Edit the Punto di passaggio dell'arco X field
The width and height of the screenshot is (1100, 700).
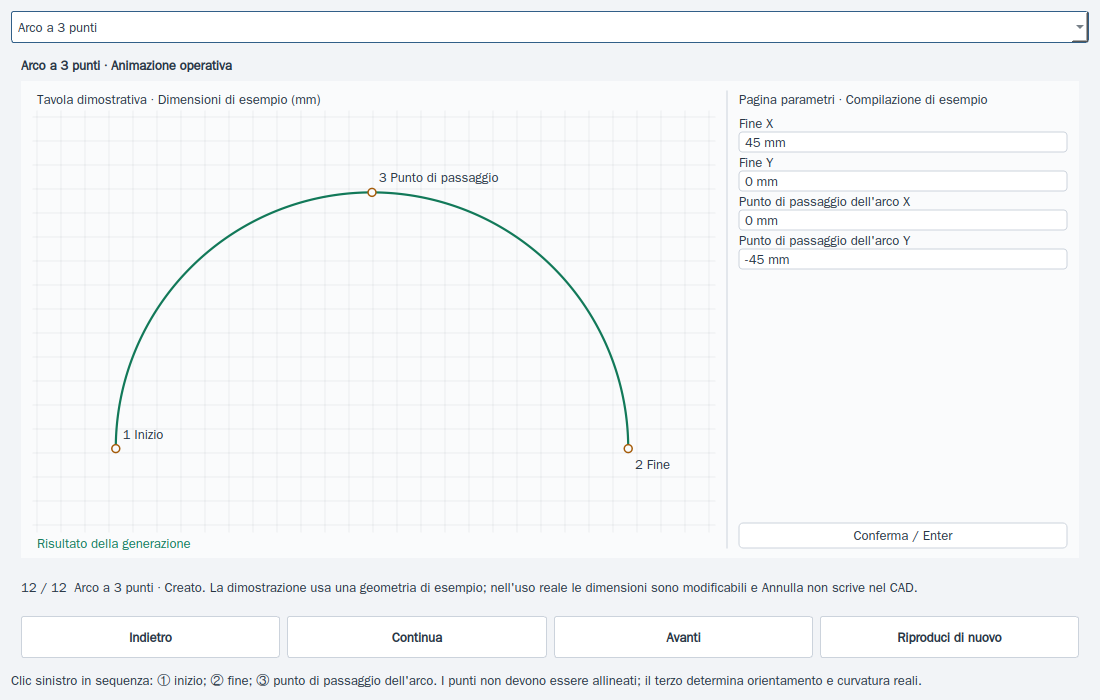coord(903,220)
